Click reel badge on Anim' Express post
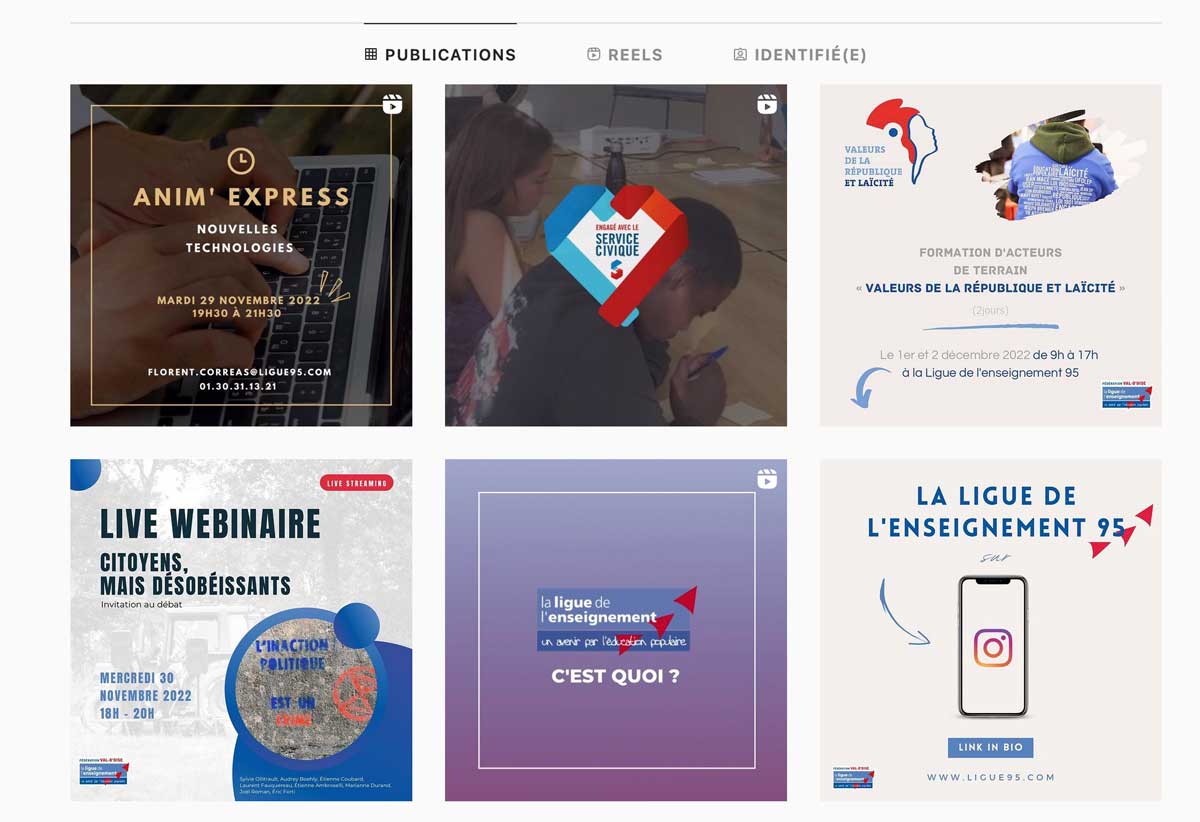The width and height of the screenshot is (1200, 822). [392, 104]
